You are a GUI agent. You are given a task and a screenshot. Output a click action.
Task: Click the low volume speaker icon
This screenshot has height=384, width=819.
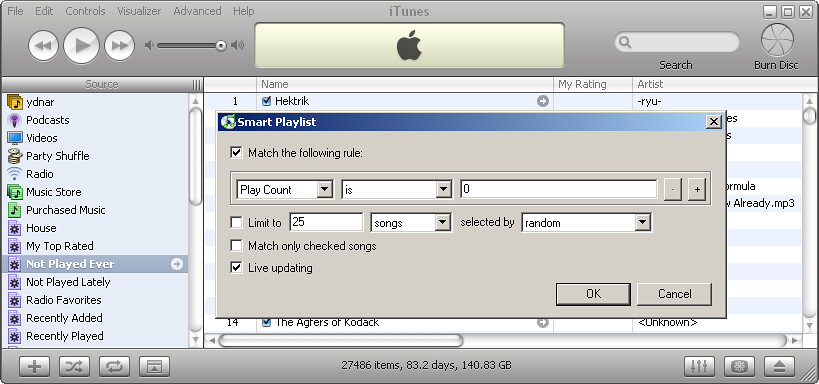pos(149,45)
